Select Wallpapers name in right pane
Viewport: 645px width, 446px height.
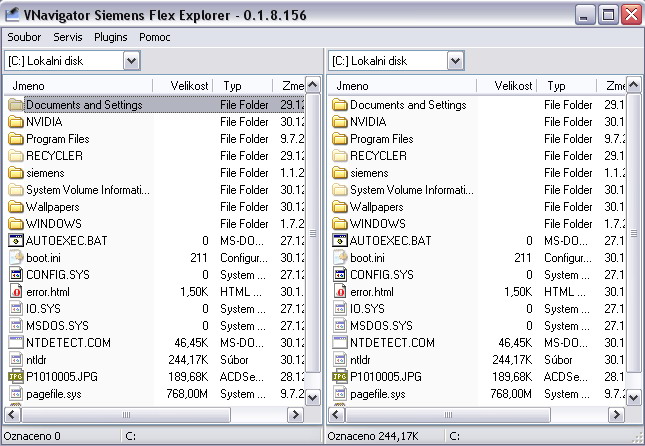tap(377, 207)
